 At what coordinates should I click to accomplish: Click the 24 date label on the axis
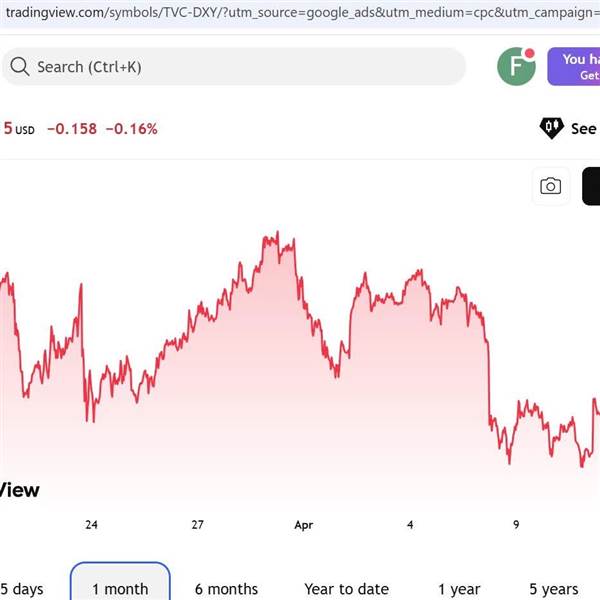point(91,524)
